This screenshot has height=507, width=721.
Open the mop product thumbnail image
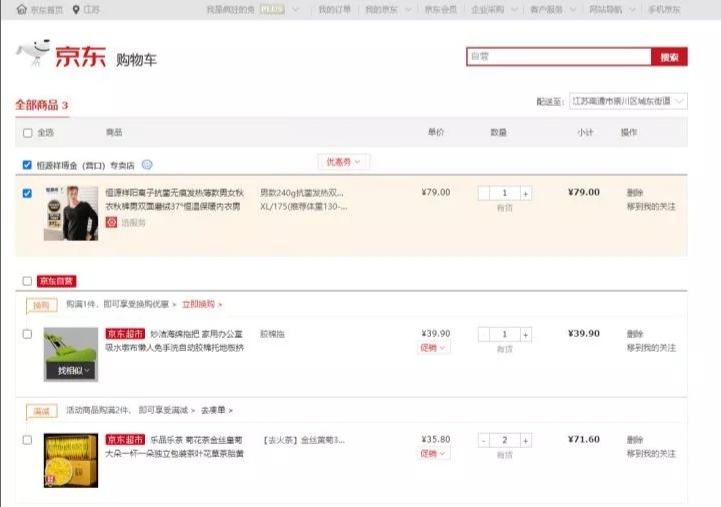[71, 352]
